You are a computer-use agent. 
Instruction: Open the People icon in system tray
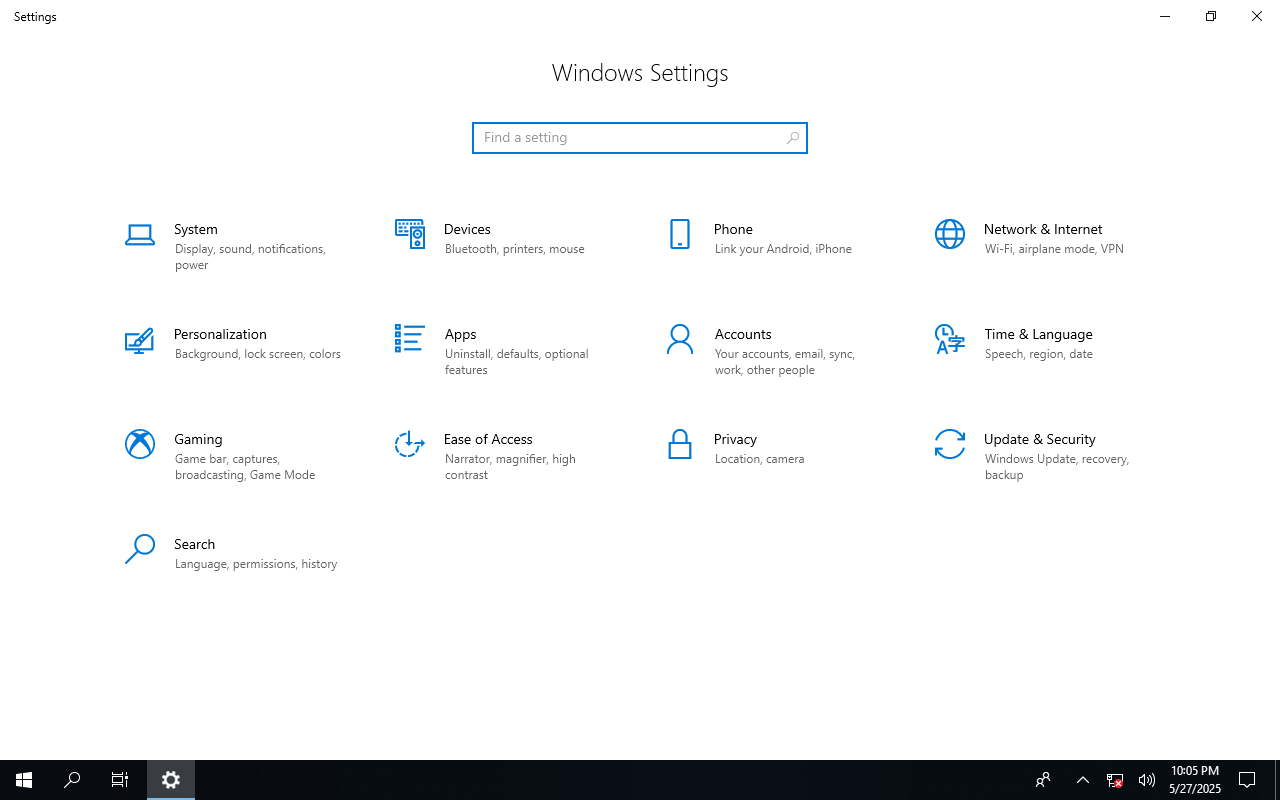pyautogui.click(x=1043, y=780)
